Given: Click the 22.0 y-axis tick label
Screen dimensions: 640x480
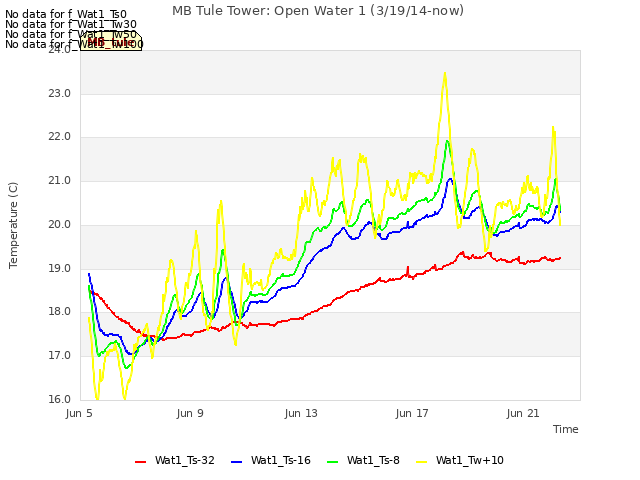Looking at the screenshot, I should pyautogui.click(x=60, y=137).
